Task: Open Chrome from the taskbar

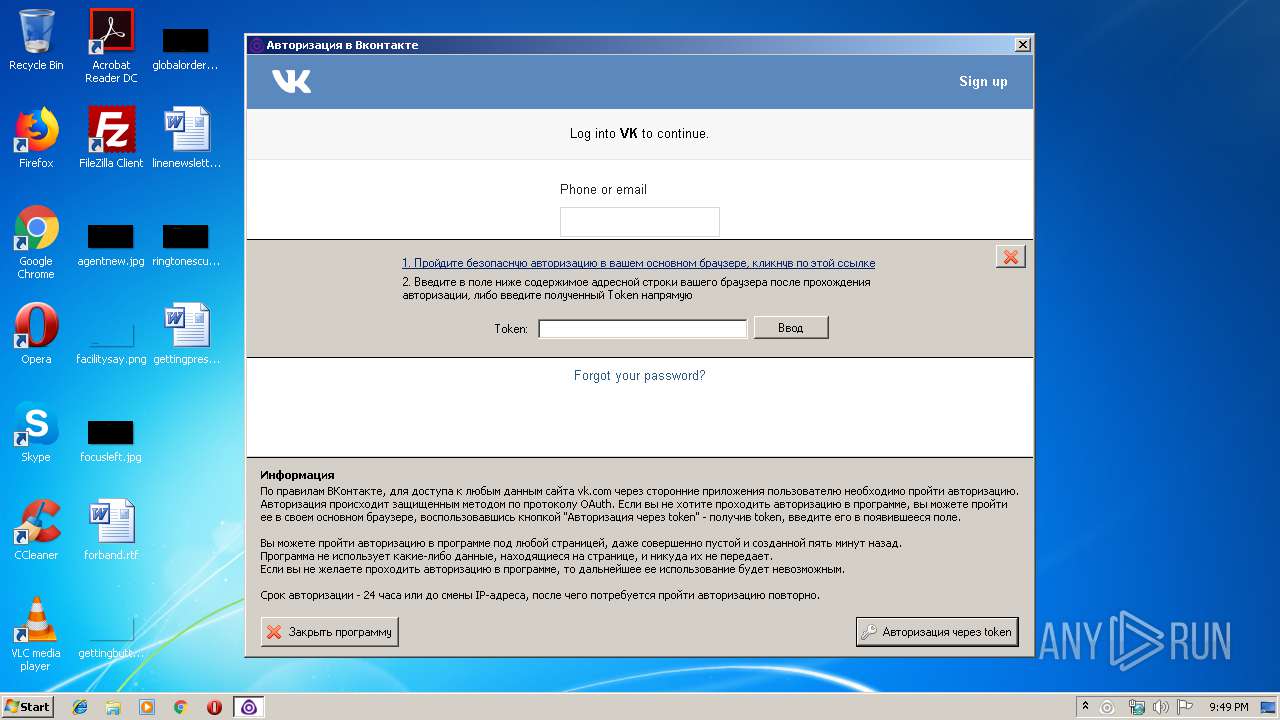Action: coord(180,707)
